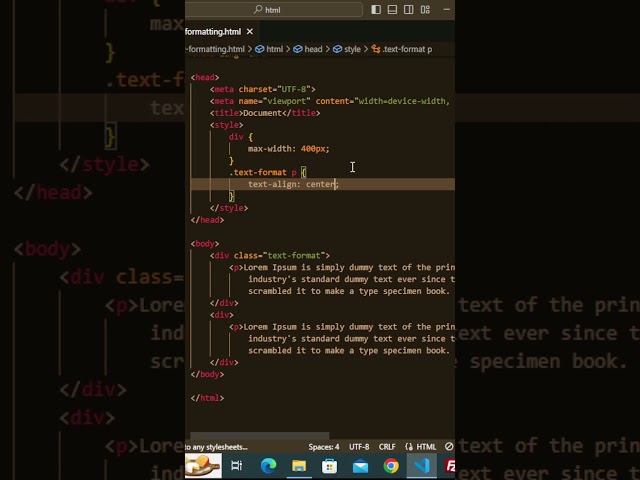640x480 pixels.
Task: Click the opening <body> tag
Action: pyautogui.click(x=205, y=244)
